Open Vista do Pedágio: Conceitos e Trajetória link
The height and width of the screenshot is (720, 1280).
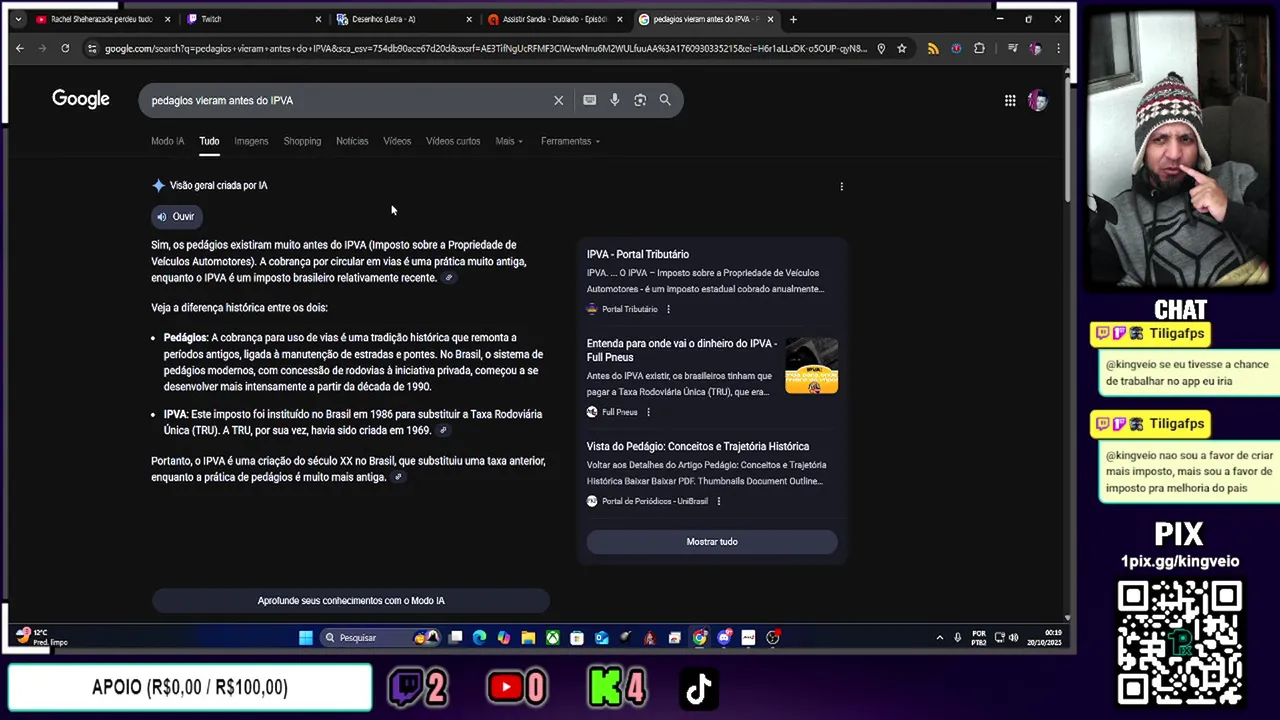[x=698, y=446]
